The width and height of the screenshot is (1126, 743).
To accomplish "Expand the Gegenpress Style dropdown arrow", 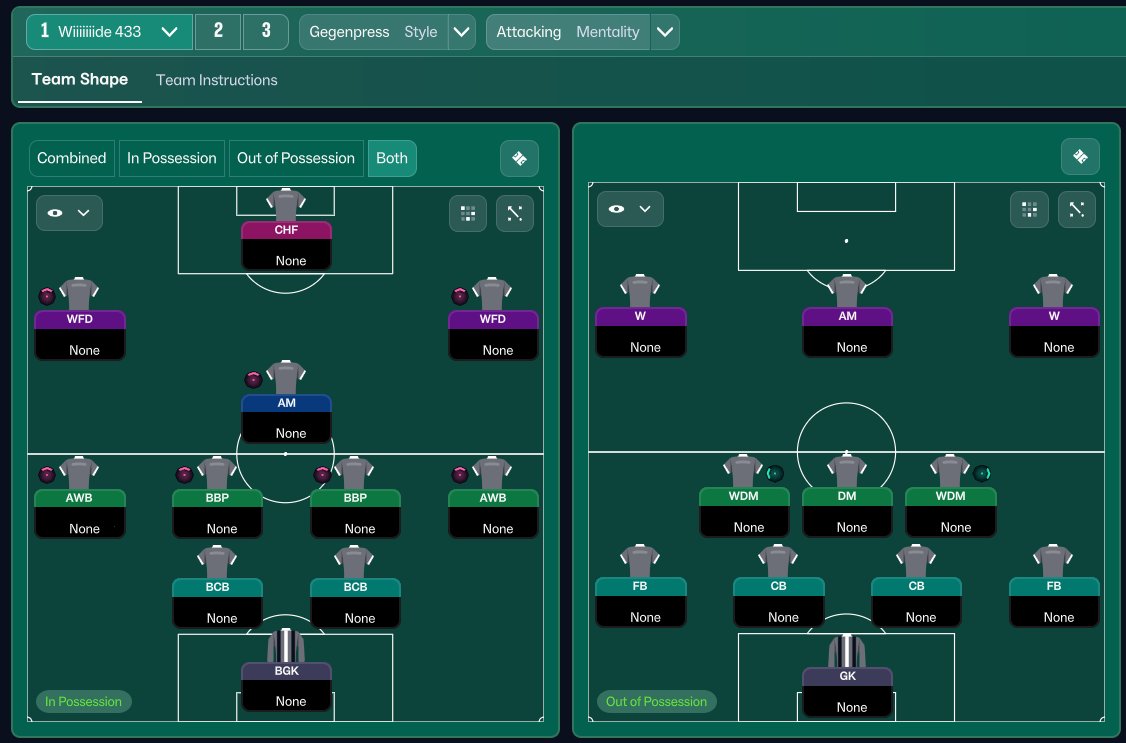I will pyautogui.click(x=462, y=32).
